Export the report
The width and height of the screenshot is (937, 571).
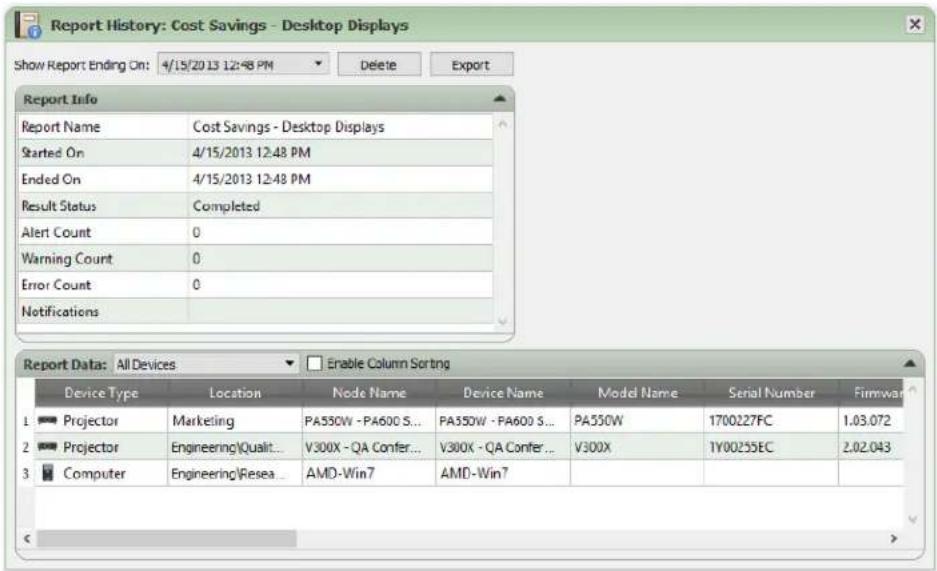[471, 65]
